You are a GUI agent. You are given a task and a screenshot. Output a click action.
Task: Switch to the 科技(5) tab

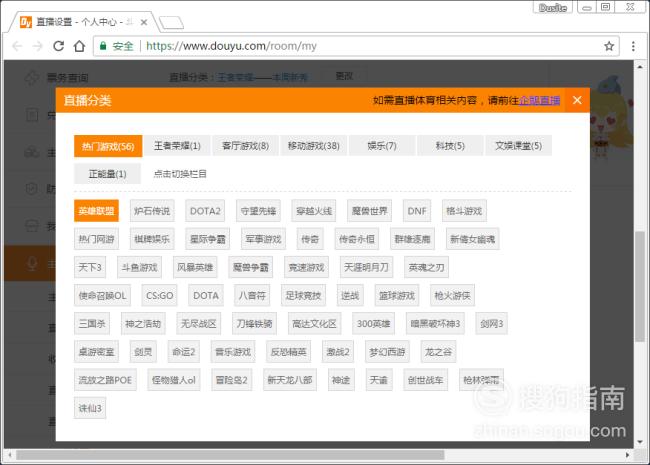tap(450, 145)
